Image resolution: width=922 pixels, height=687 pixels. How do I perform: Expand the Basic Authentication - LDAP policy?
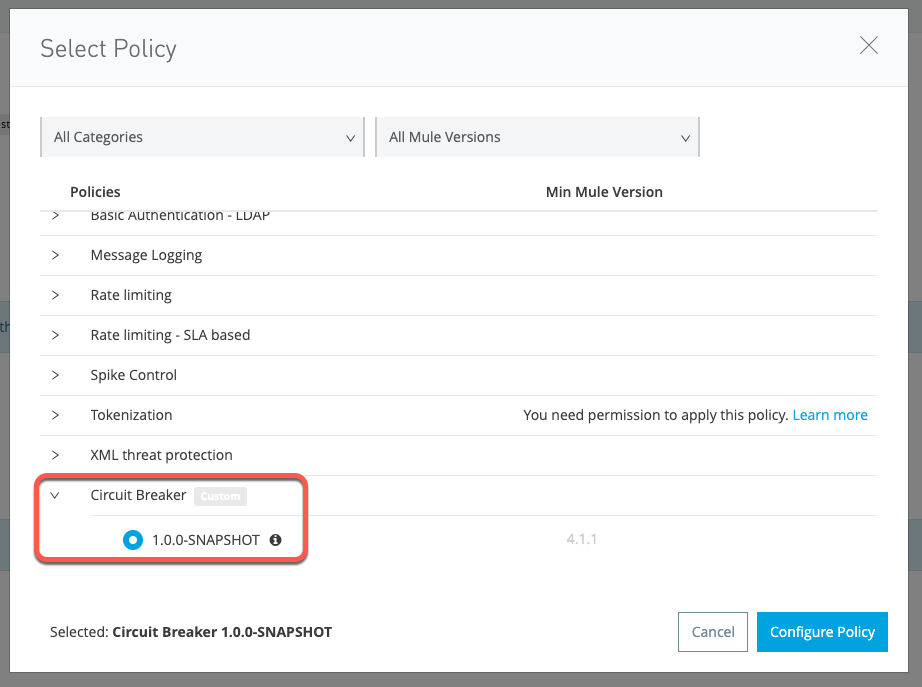pos(56,214)
